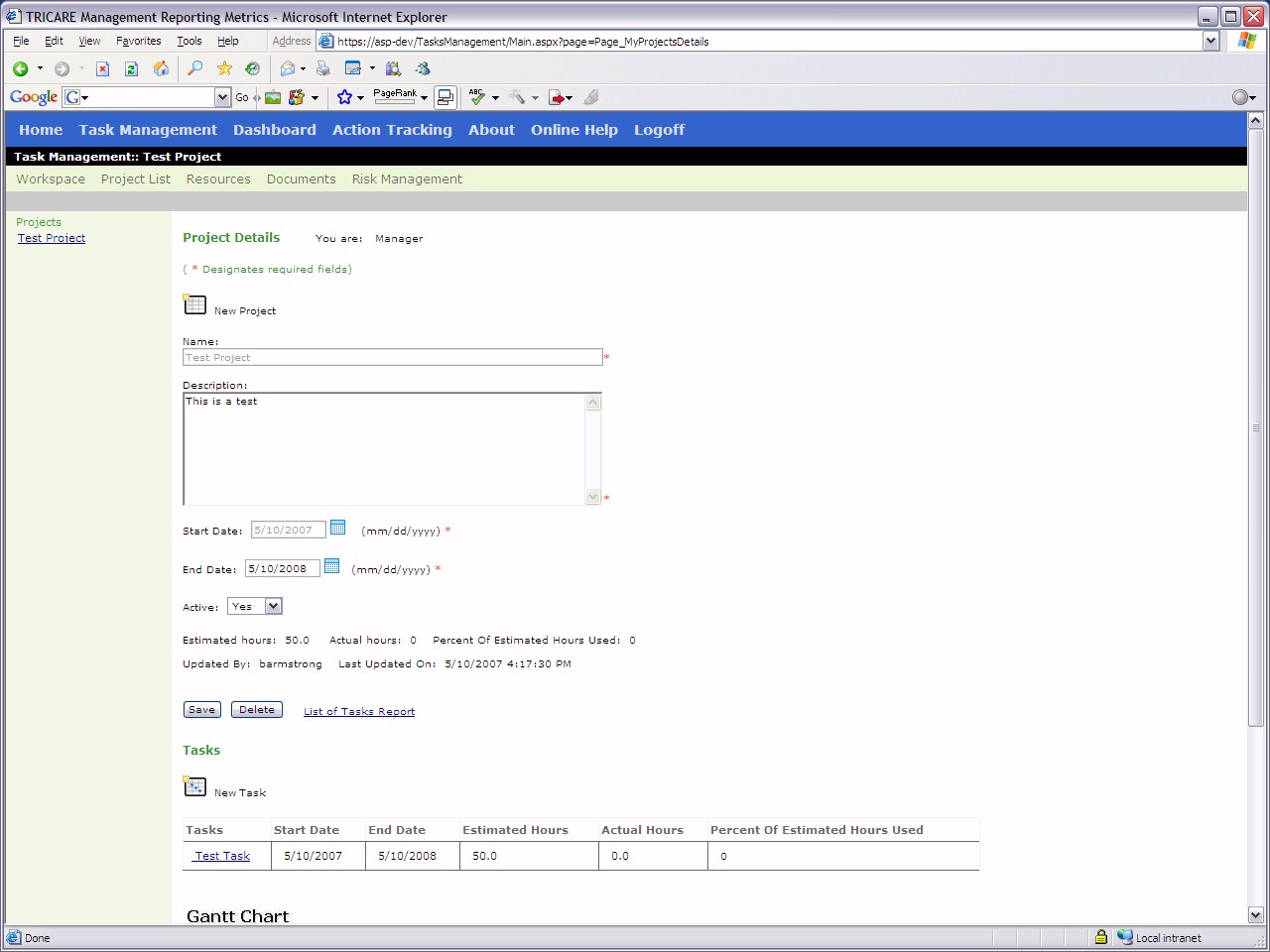Screen dimensions: 1270x952
Task: Open the List of Tasks Report link
Action: tap(359, 711)
